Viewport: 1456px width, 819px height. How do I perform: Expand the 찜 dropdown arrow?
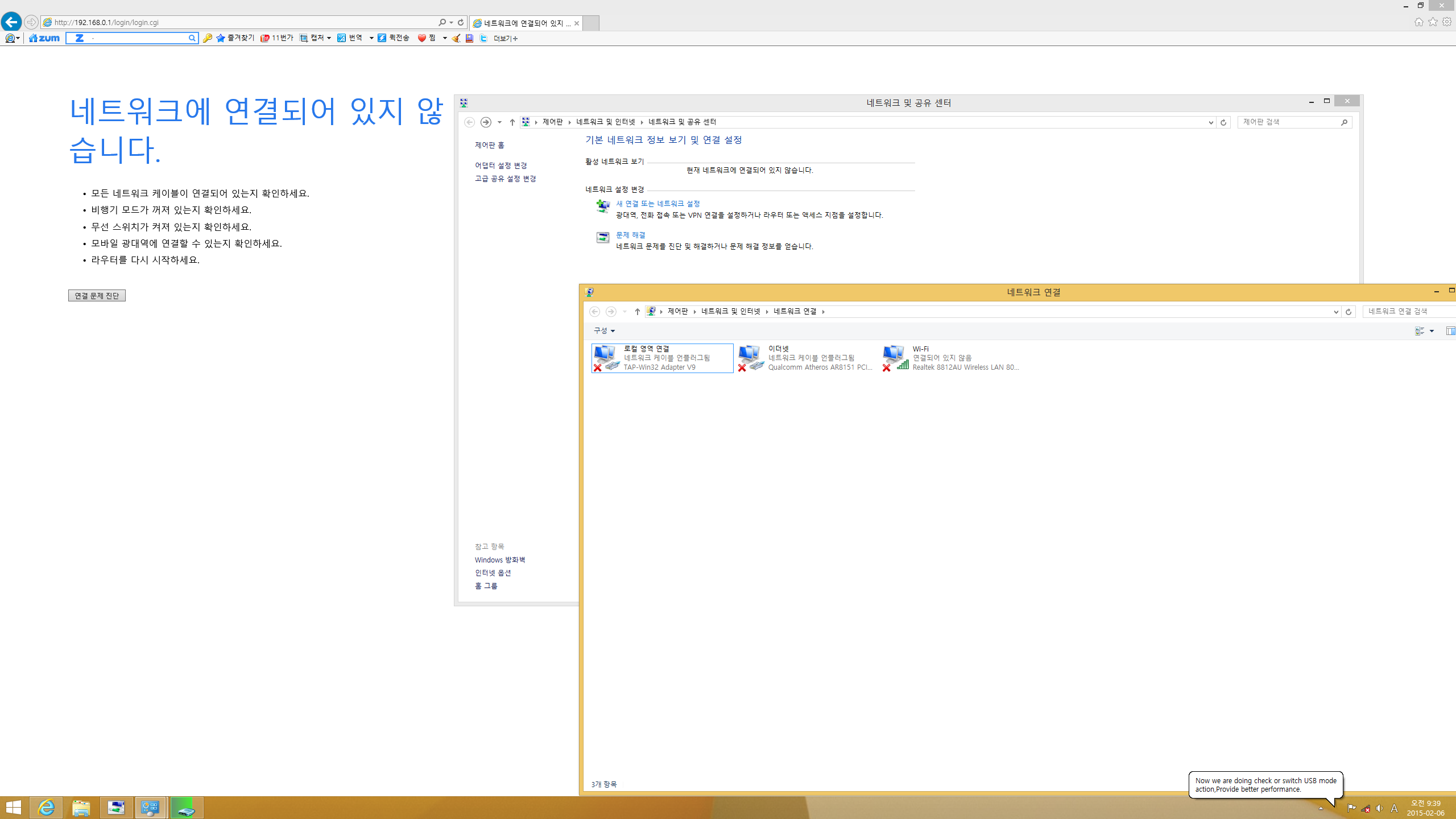[x=445, y=38]
